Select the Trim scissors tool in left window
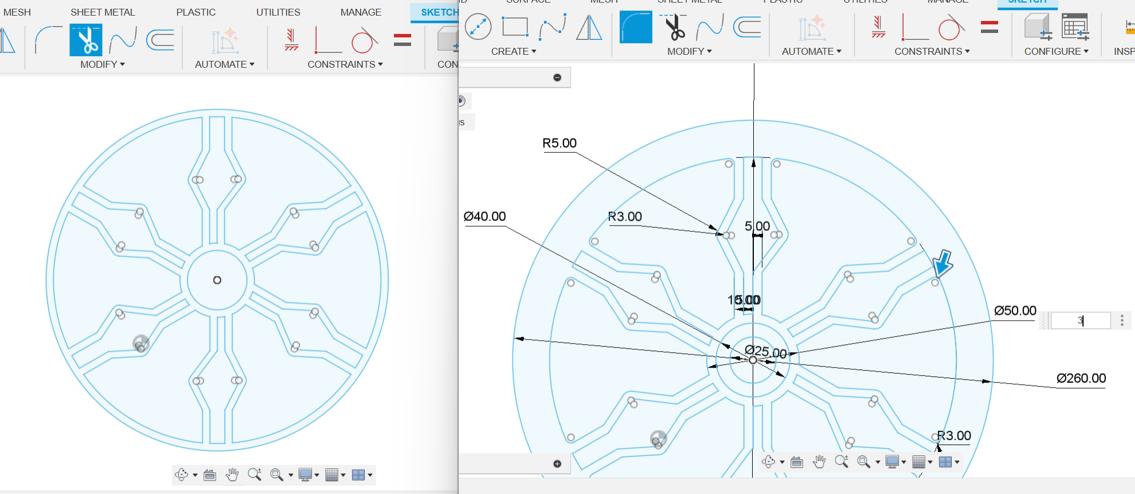1135x494 pixels. point(86,40)
